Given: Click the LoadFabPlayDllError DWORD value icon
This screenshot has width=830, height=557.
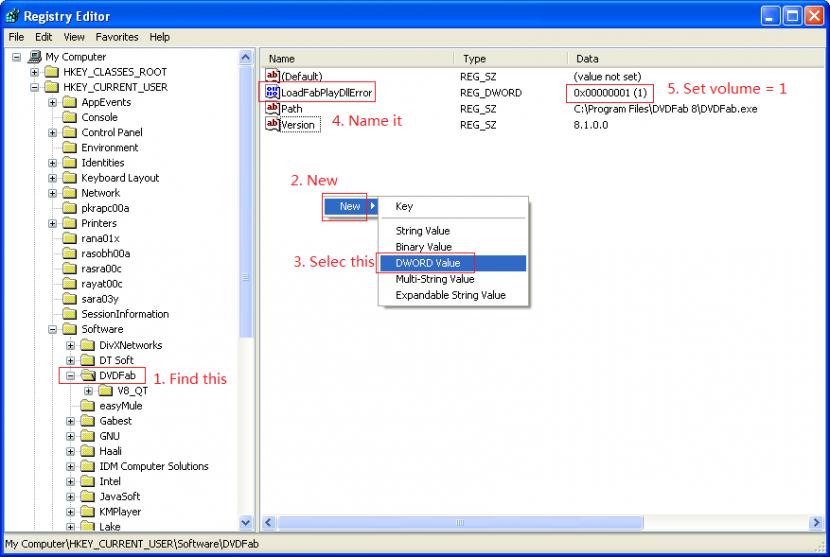Looking at the screenshot, I should 273,92.
